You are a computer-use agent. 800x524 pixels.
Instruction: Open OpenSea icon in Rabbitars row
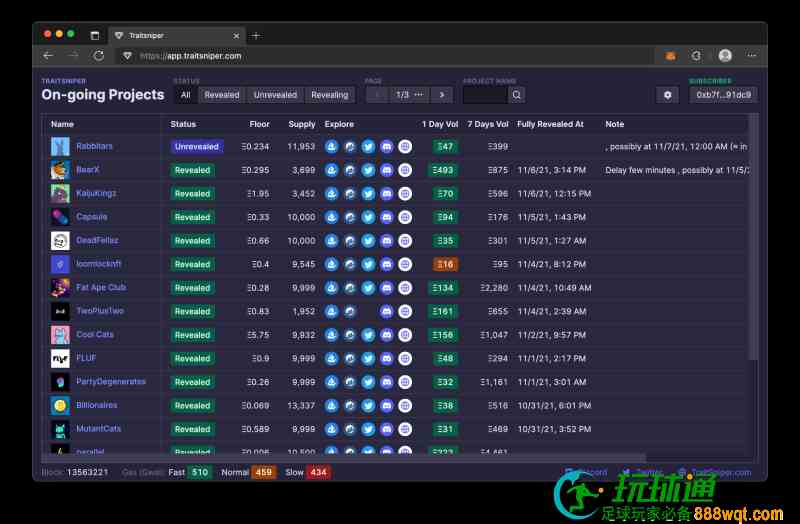pyautogui.click(x=332, y=147)
